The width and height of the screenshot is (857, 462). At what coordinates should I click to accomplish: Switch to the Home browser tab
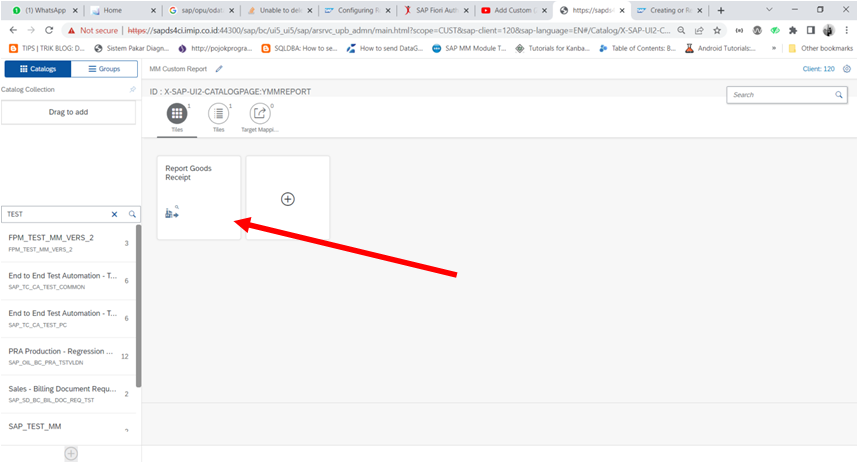tap(122, 10)
